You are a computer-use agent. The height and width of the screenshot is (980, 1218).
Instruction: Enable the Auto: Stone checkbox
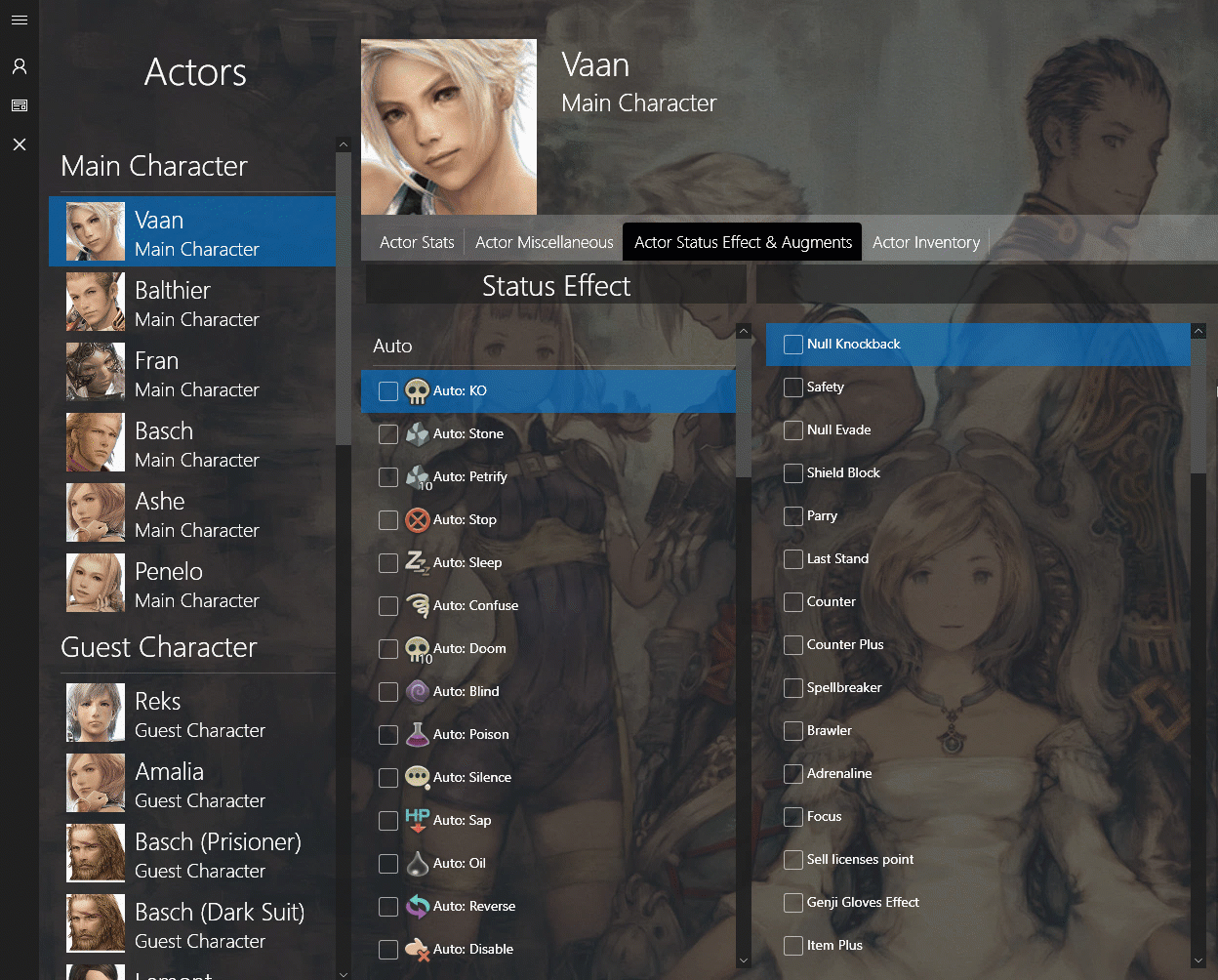point(388,434)
